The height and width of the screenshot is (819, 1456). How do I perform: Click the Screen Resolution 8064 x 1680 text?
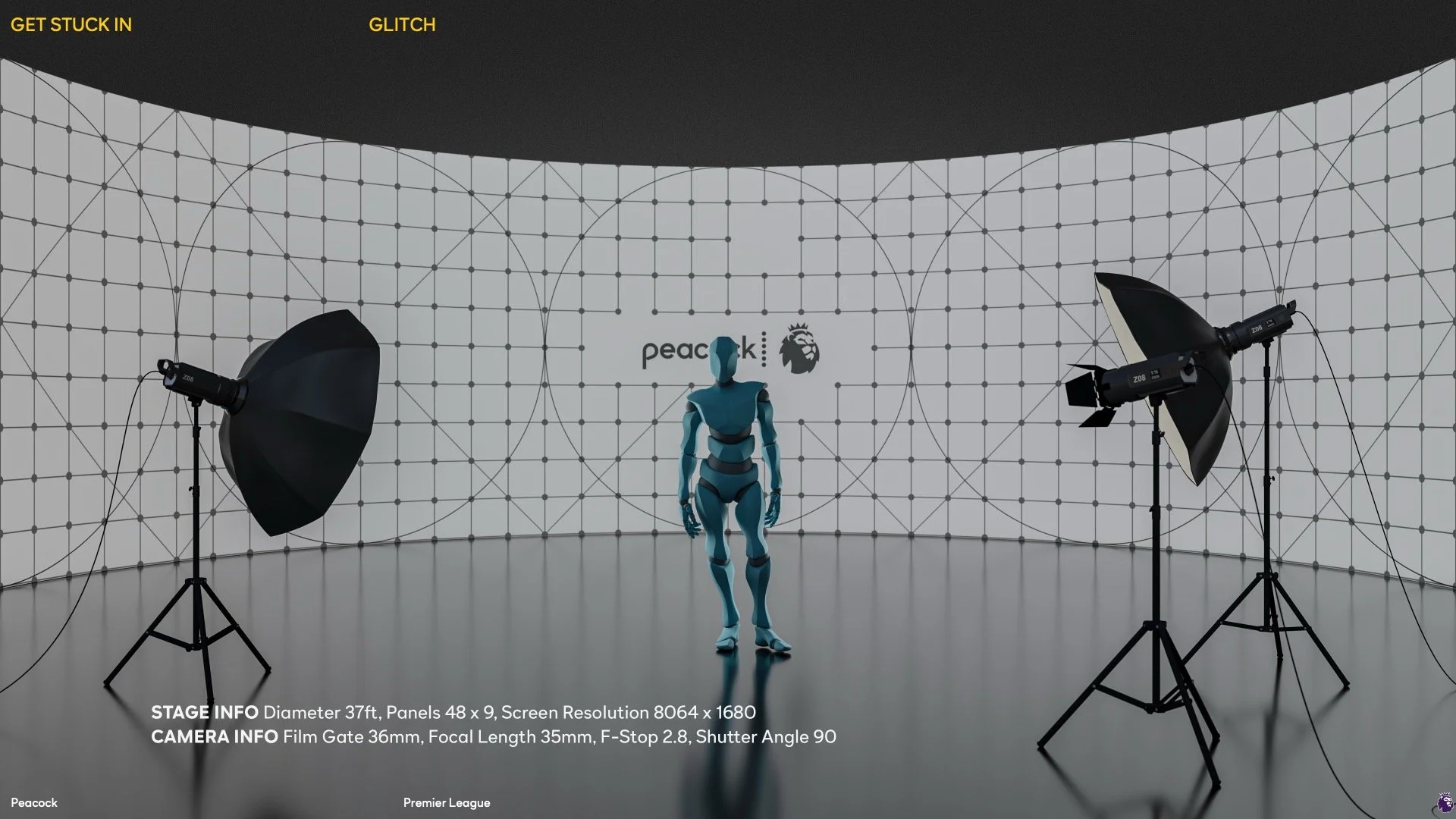[629, 713]
